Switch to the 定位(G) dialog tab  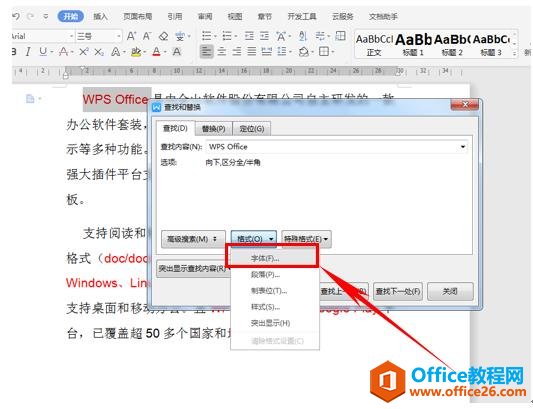pyautogui.click(x=252, y=129)
